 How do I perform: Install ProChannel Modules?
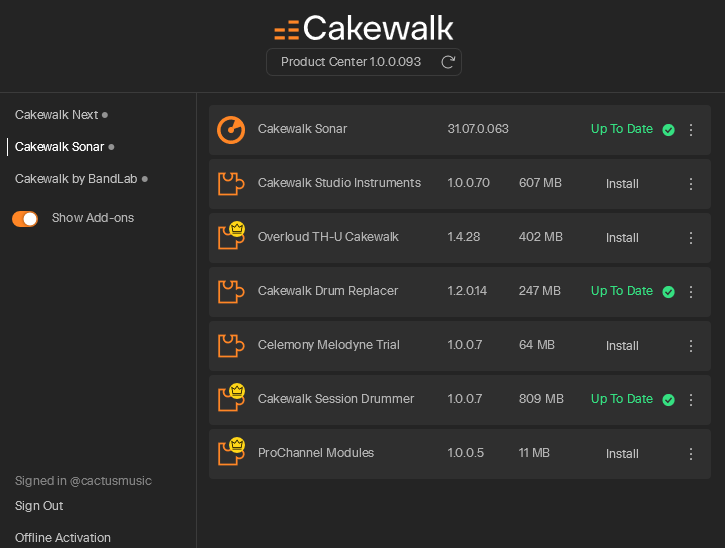(622, 454)
